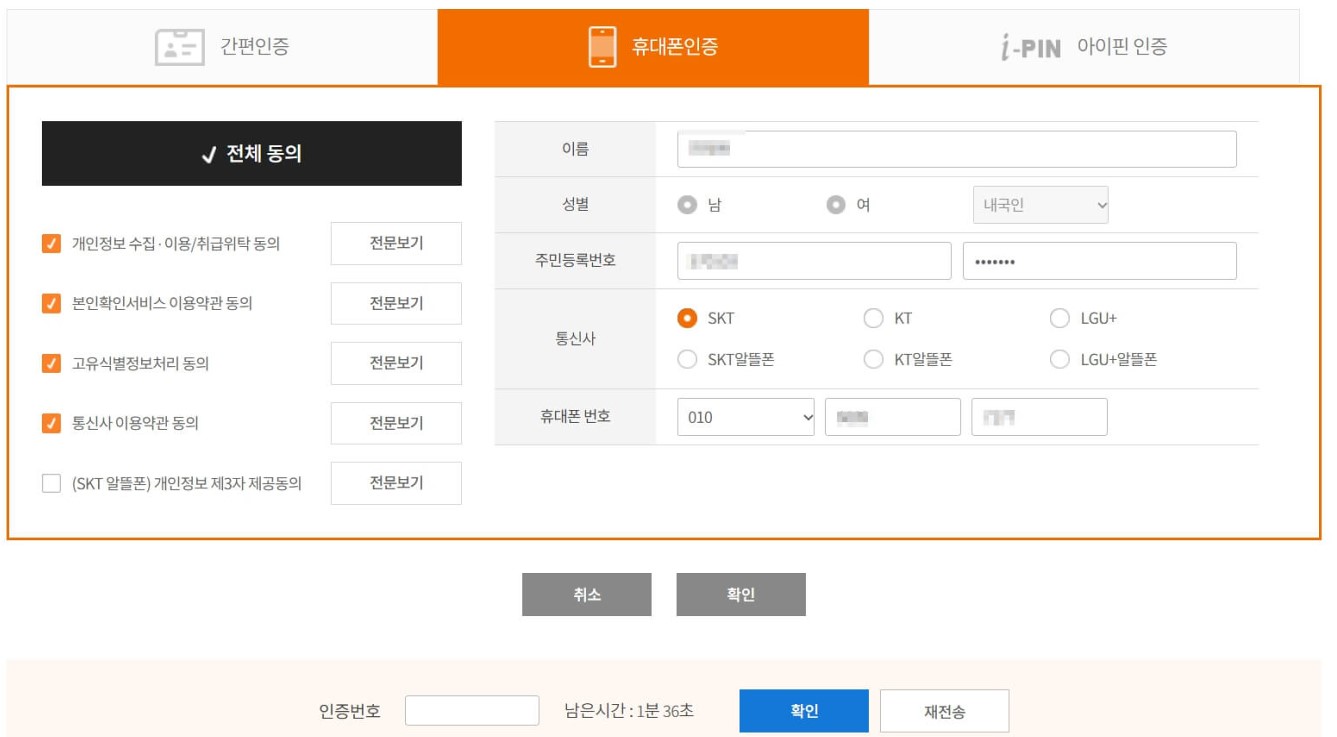
Task: Select the 남 gender radio button
Action: coord(687,205)
